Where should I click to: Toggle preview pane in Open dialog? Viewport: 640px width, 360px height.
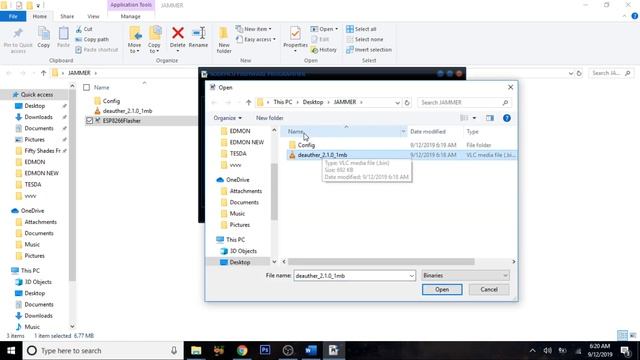(490, 118)
